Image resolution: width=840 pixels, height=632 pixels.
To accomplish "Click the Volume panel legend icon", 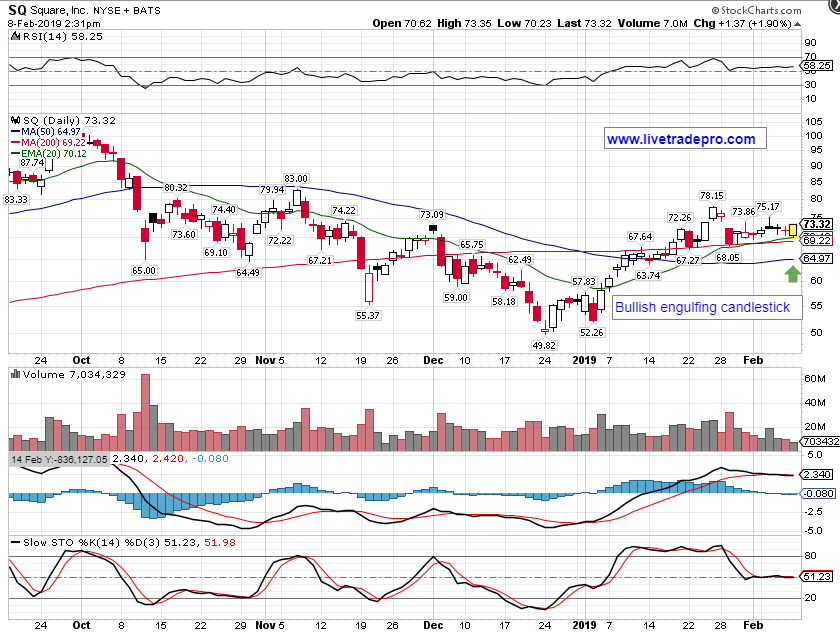I will [15, 374].
